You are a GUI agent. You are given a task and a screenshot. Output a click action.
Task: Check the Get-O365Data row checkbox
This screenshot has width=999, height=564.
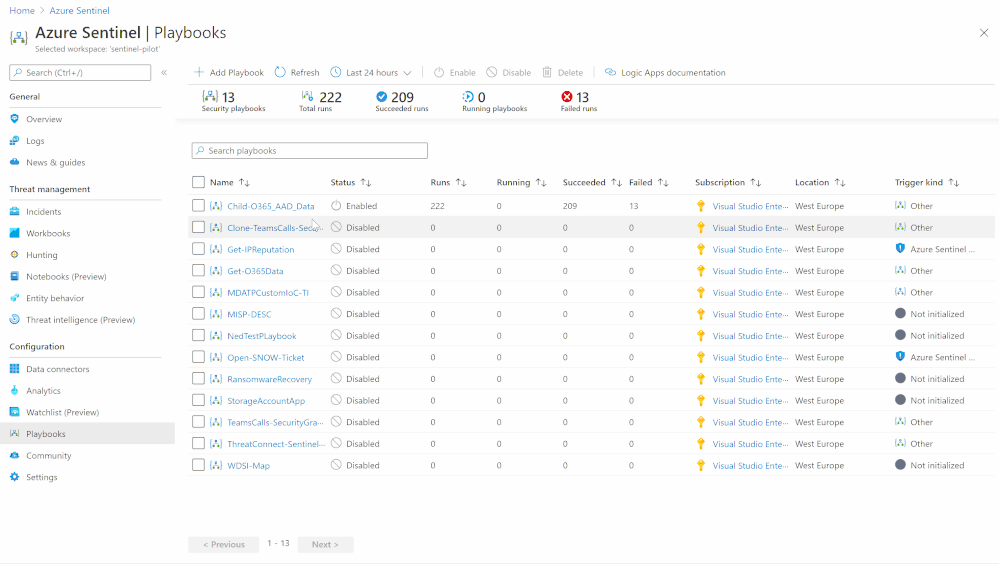pos(198,270)
